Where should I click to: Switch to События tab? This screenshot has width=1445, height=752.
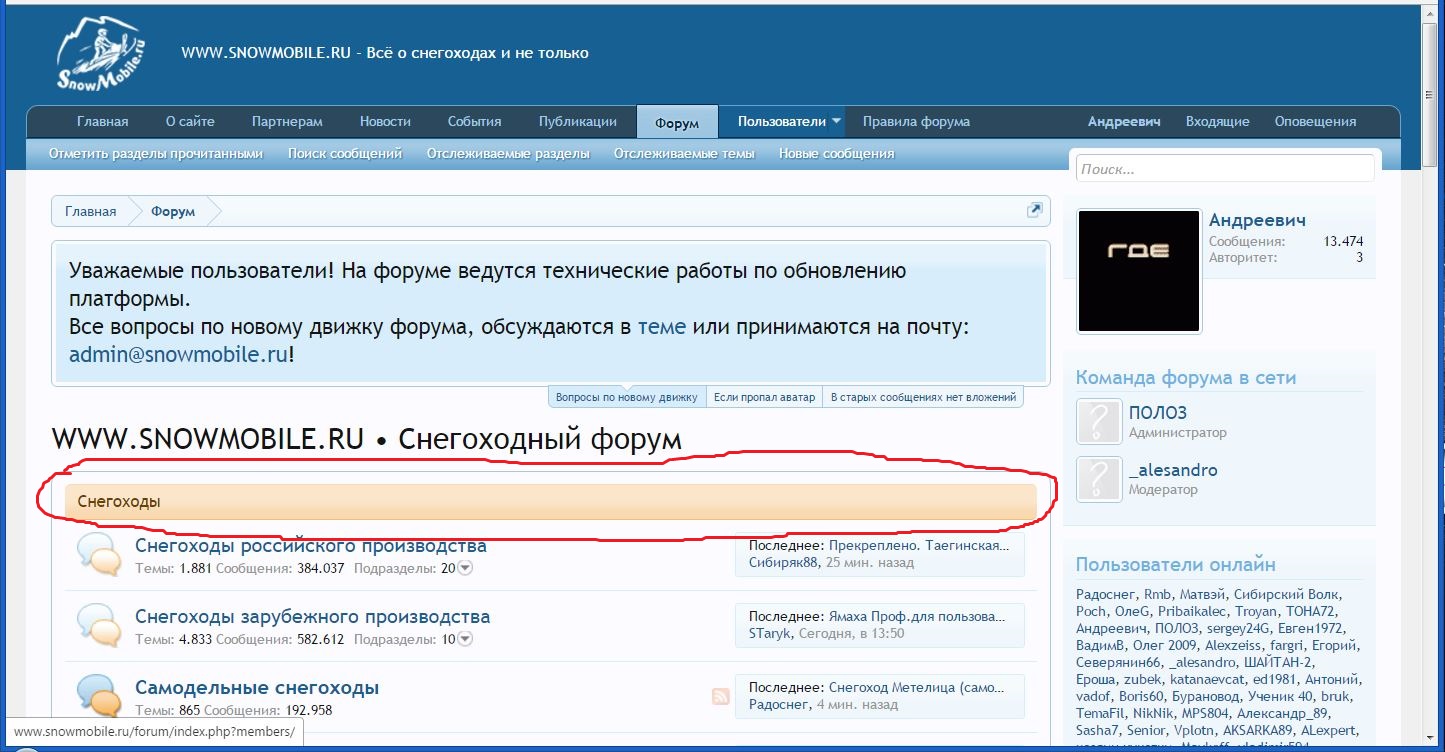point(474,122)
